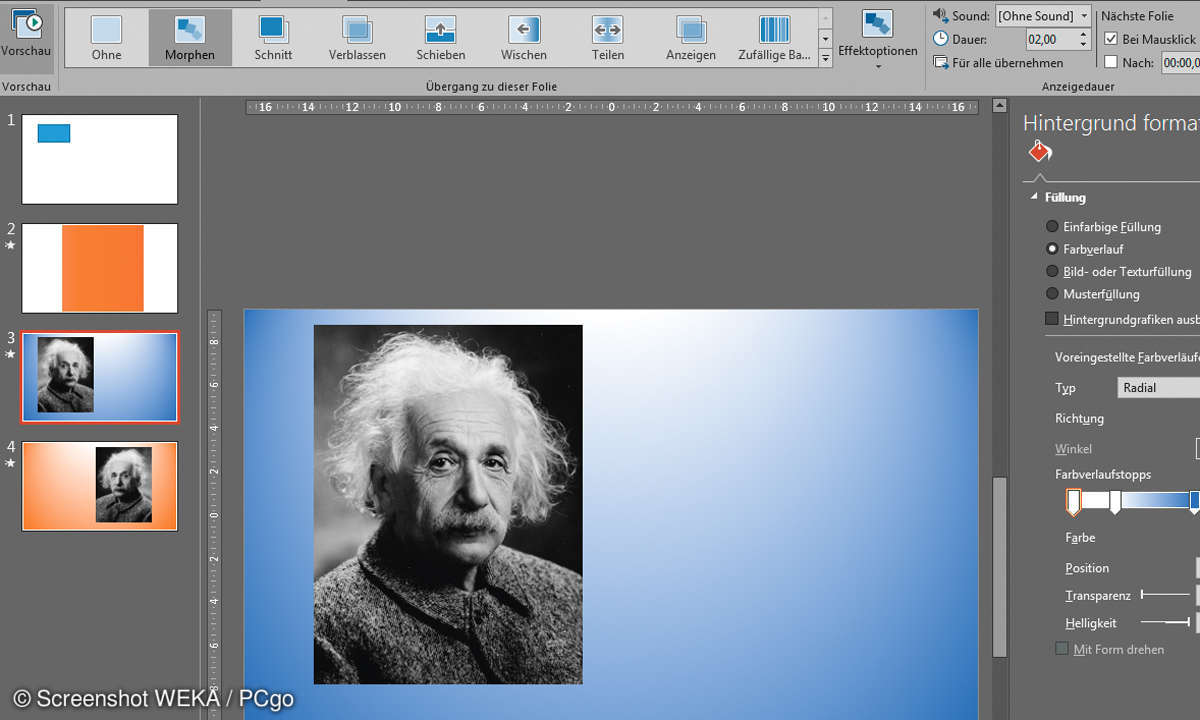Select the Musterfüllung radio button
This screenshot has width=1200, height=720.
[1052, 294]
